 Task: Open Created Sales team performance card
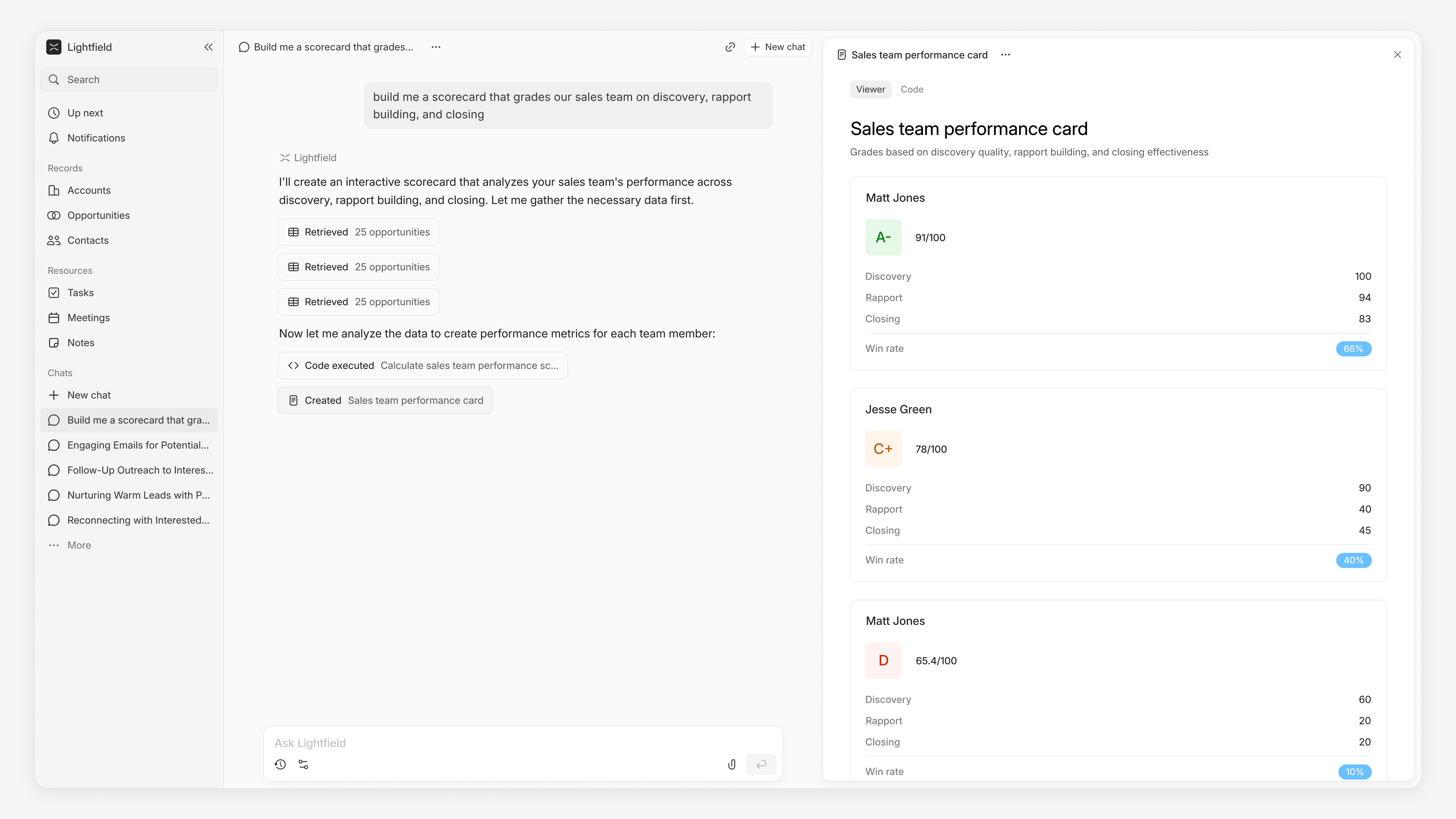click(x=385, y=400)
